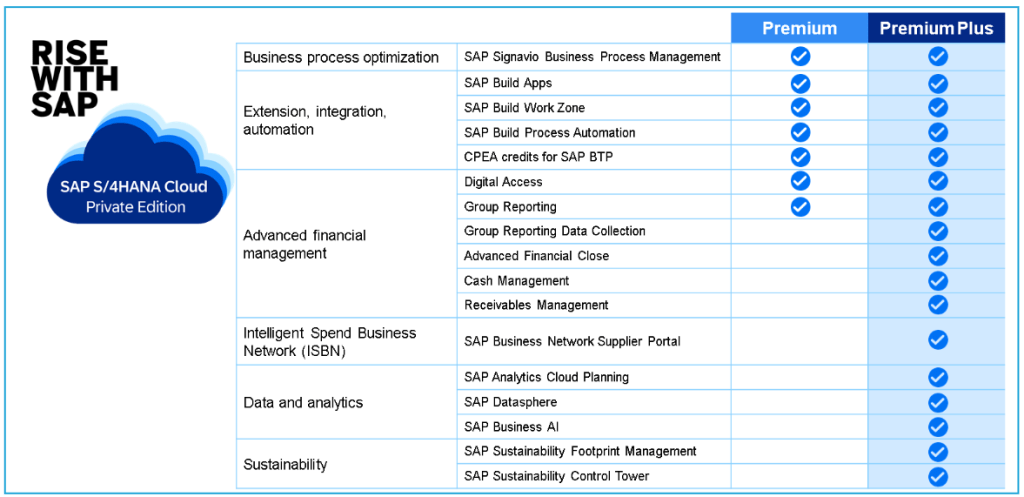Select the Premium column header

(799, 28)
